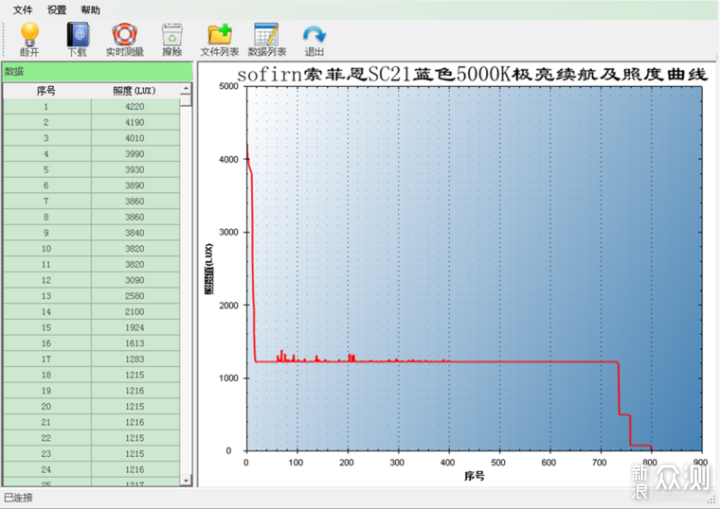Select row 10 in the data table
Viewport: 720px width, 509px height.
91,249
